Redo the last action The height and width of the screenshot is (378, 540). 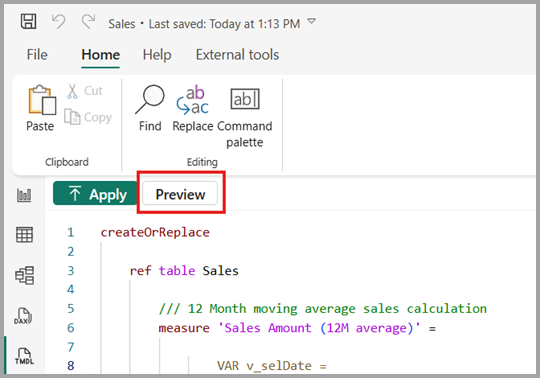click(88, 21)
